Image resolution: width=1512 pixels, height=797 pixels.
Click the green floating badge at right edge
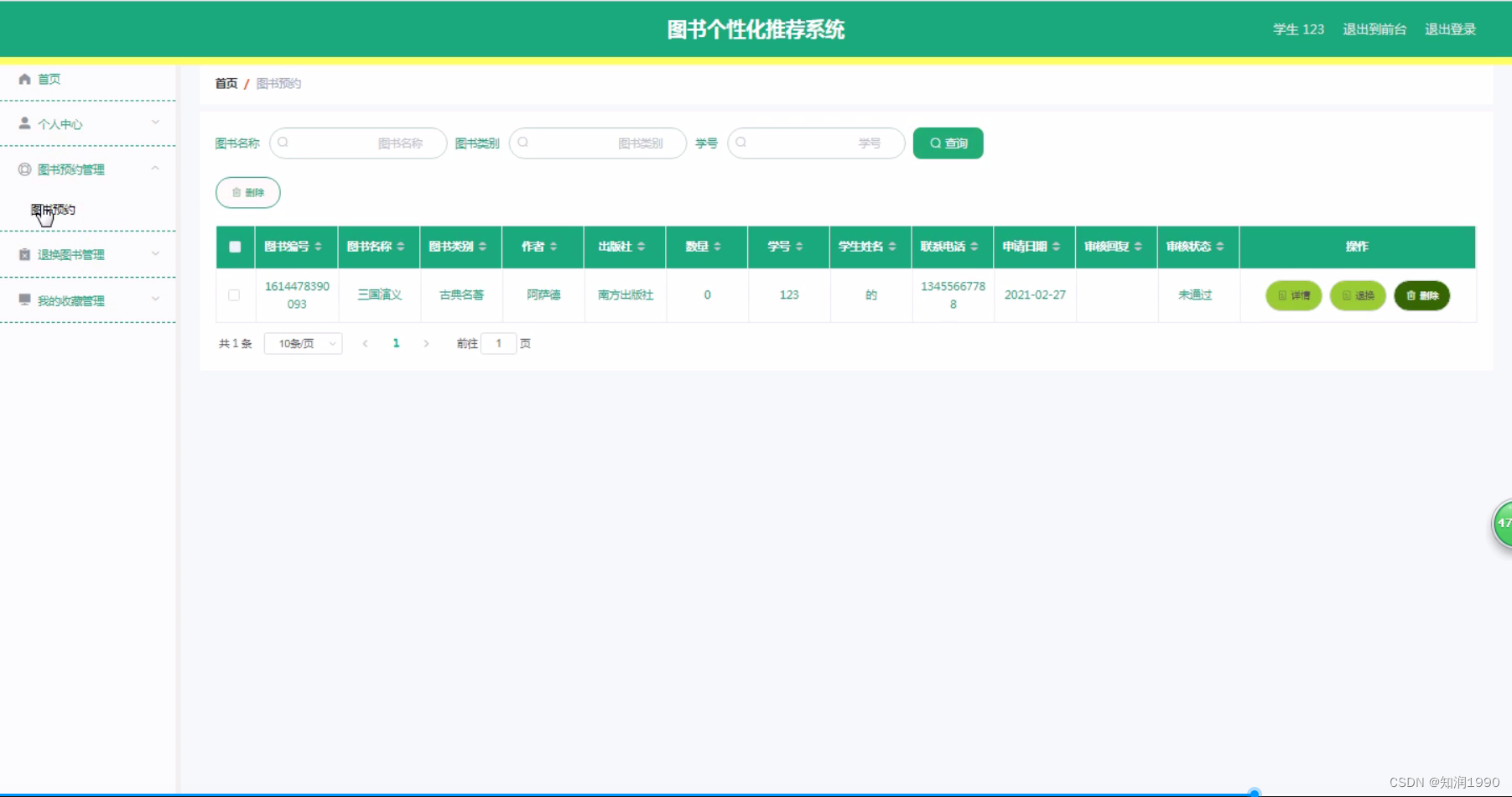1503,524
